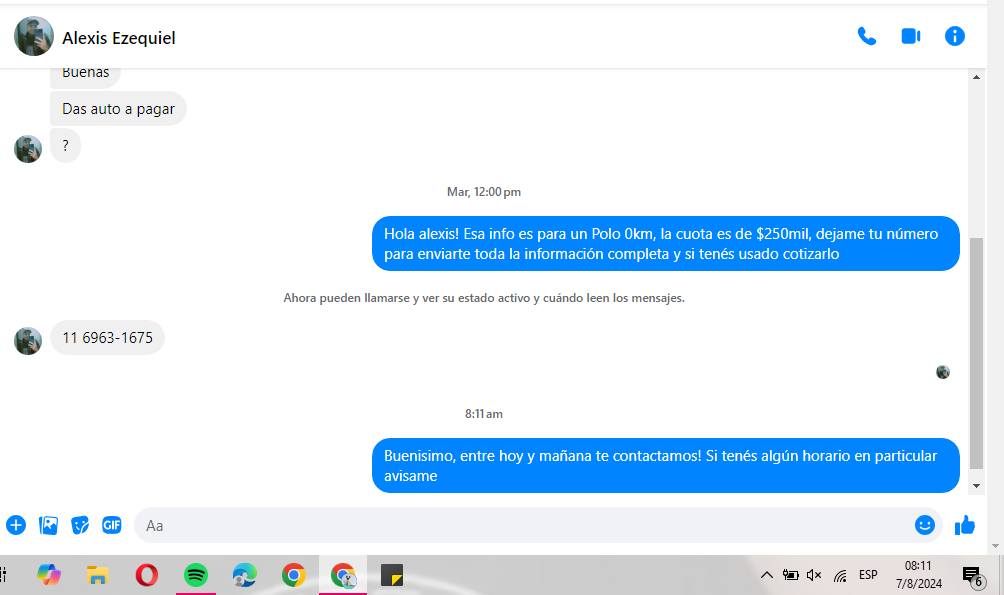The width and height of the screenshot is (1004, 595).
Task: Click the 'Mar, 12:00 pm' timestamp
Action: pyautogui.click(x=483, y=192)
